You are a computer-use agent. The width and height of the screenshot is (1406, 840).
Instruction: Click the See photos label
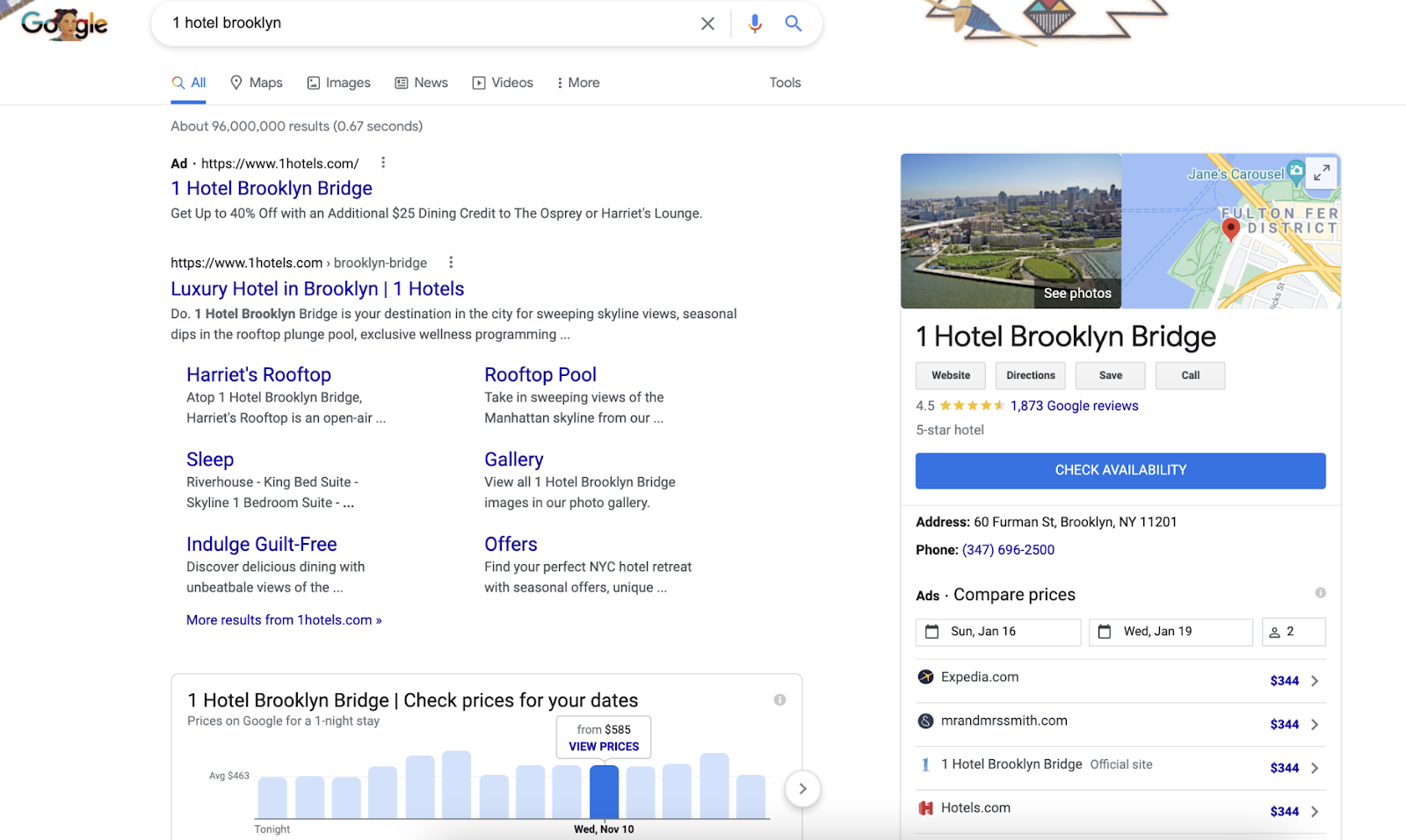pos(1077,293)
